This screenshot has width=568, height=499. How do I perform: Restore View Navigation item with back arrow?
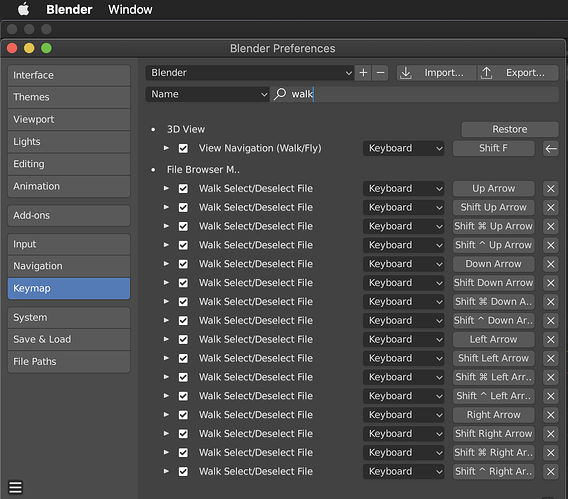(x=551, y=148)
